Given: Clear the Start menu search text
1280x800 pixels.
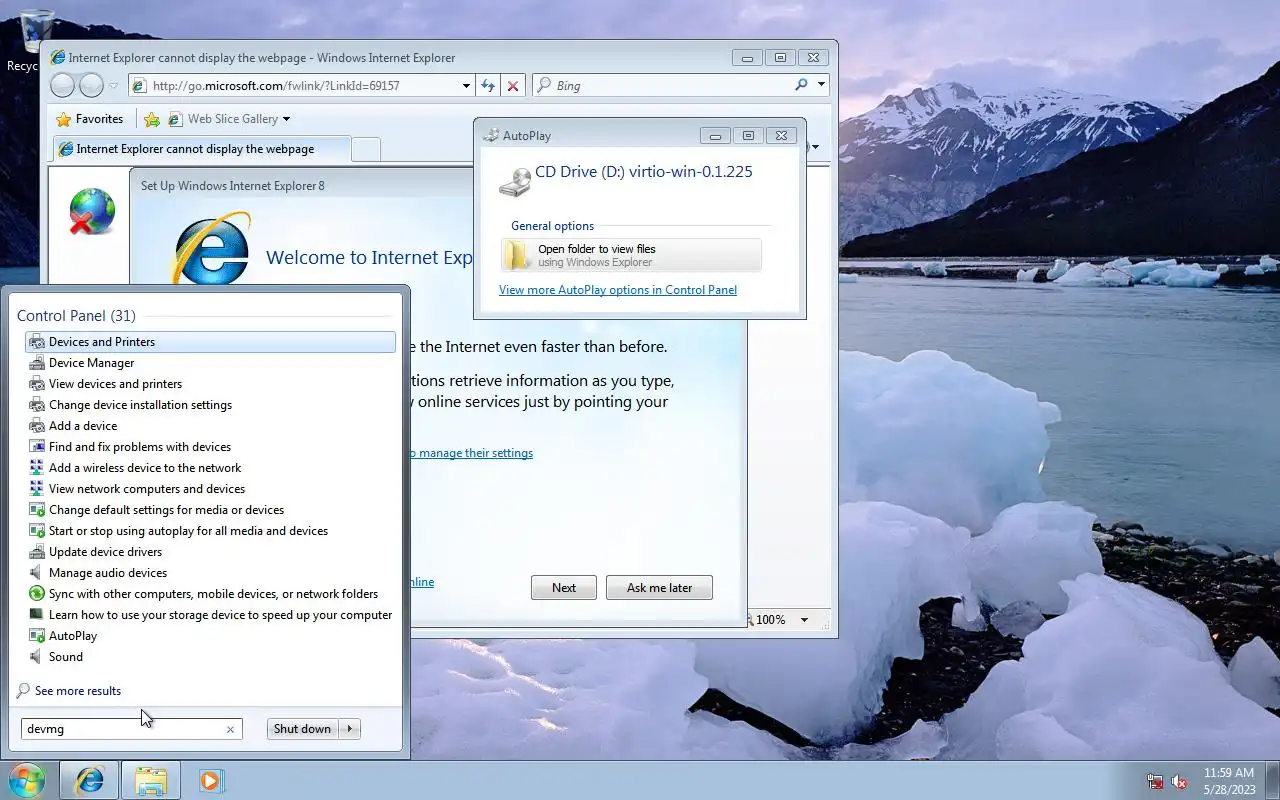Looking at the screenshot, I should (230, 729).
